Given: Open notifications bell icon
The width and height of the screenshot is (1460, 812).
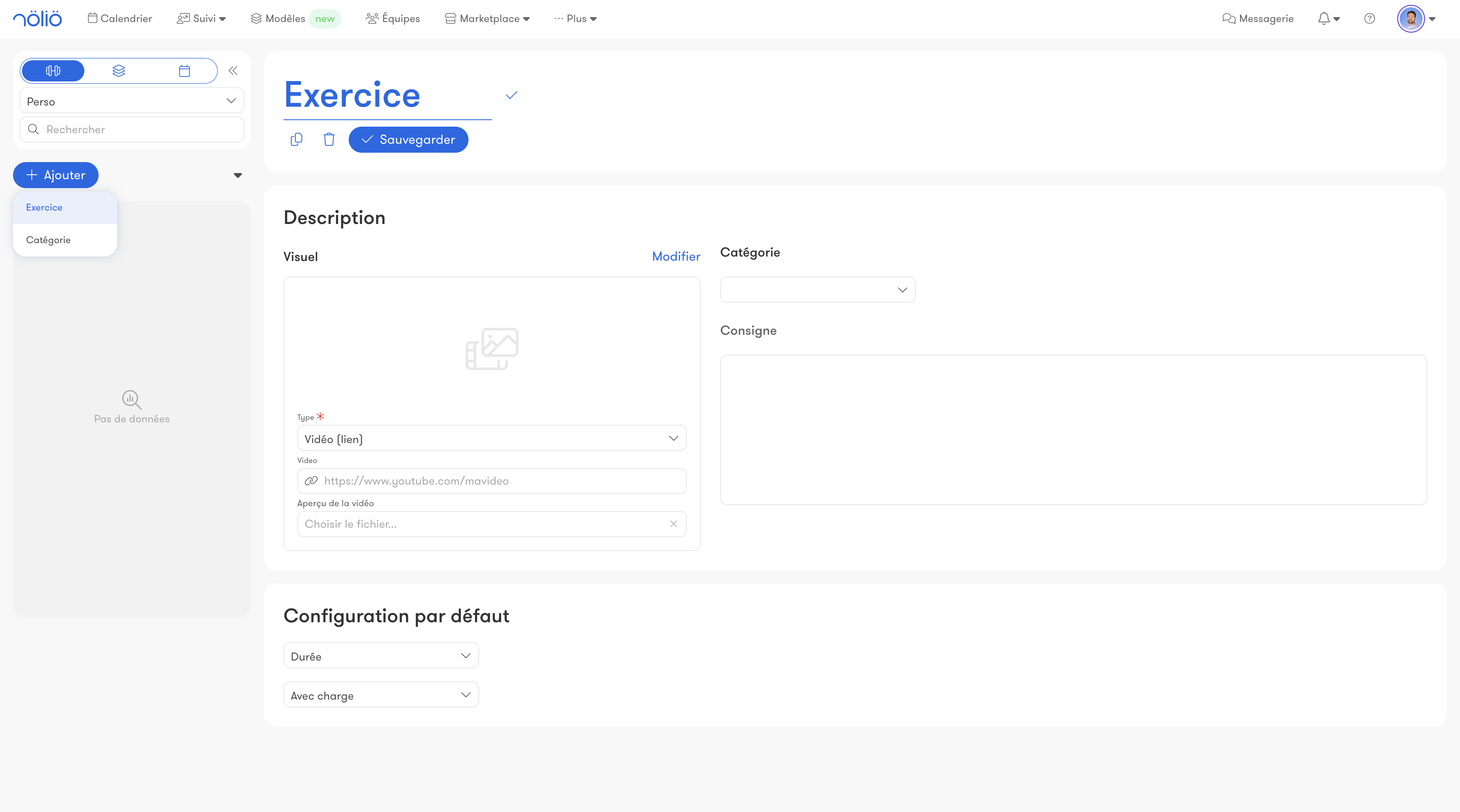Looking at the screenshot, I should point(1324,19).
